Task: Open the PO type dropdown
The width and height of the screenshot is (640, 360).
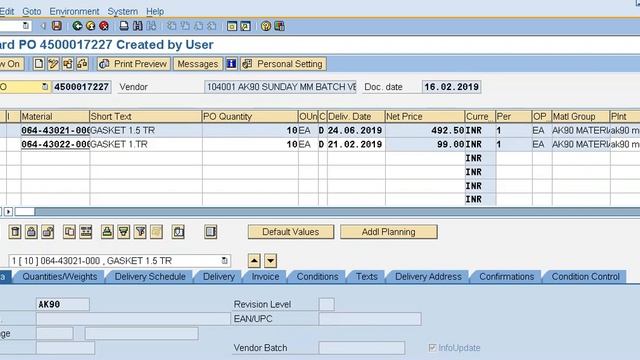Action: click(x=45, y=87)
